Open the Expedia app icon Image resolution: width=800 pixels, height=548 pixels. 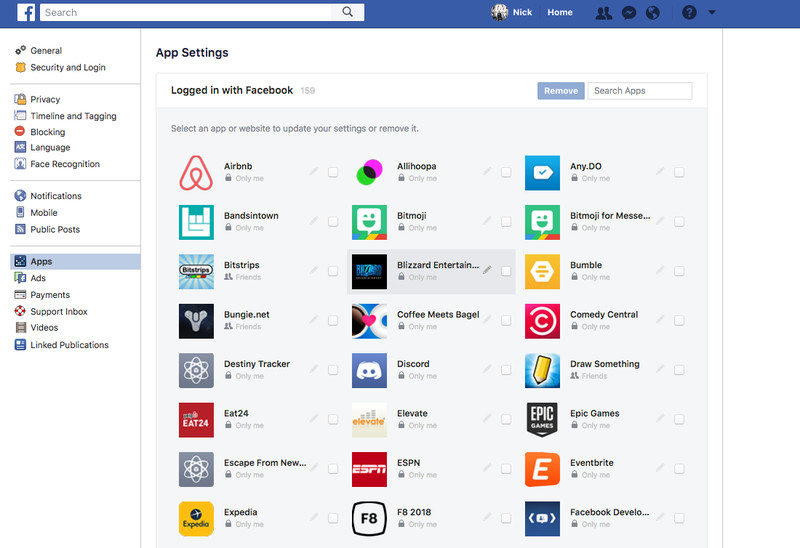tap(196, 519)
